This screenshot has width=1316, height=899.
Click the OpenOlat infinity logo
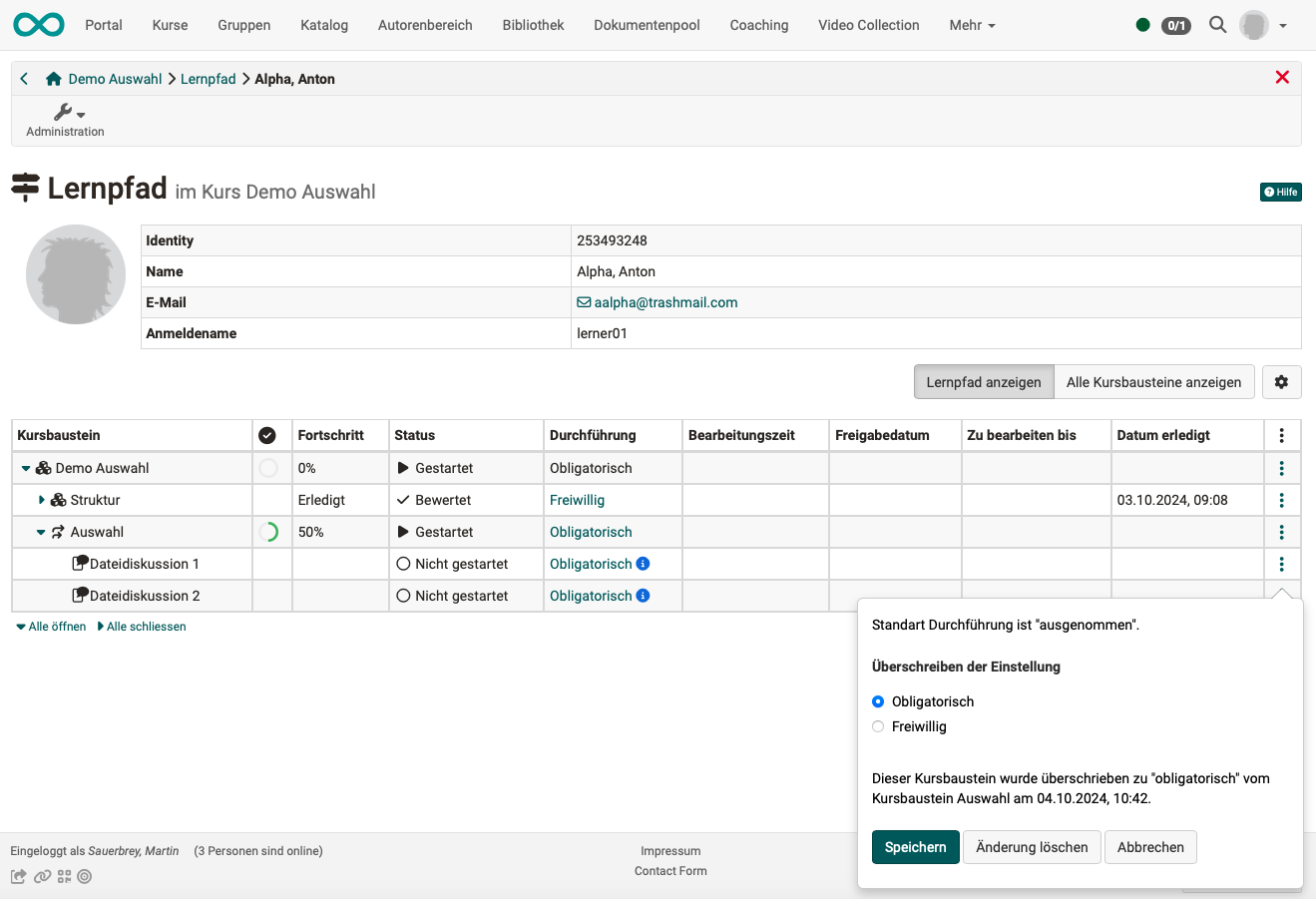pos(38,24)
